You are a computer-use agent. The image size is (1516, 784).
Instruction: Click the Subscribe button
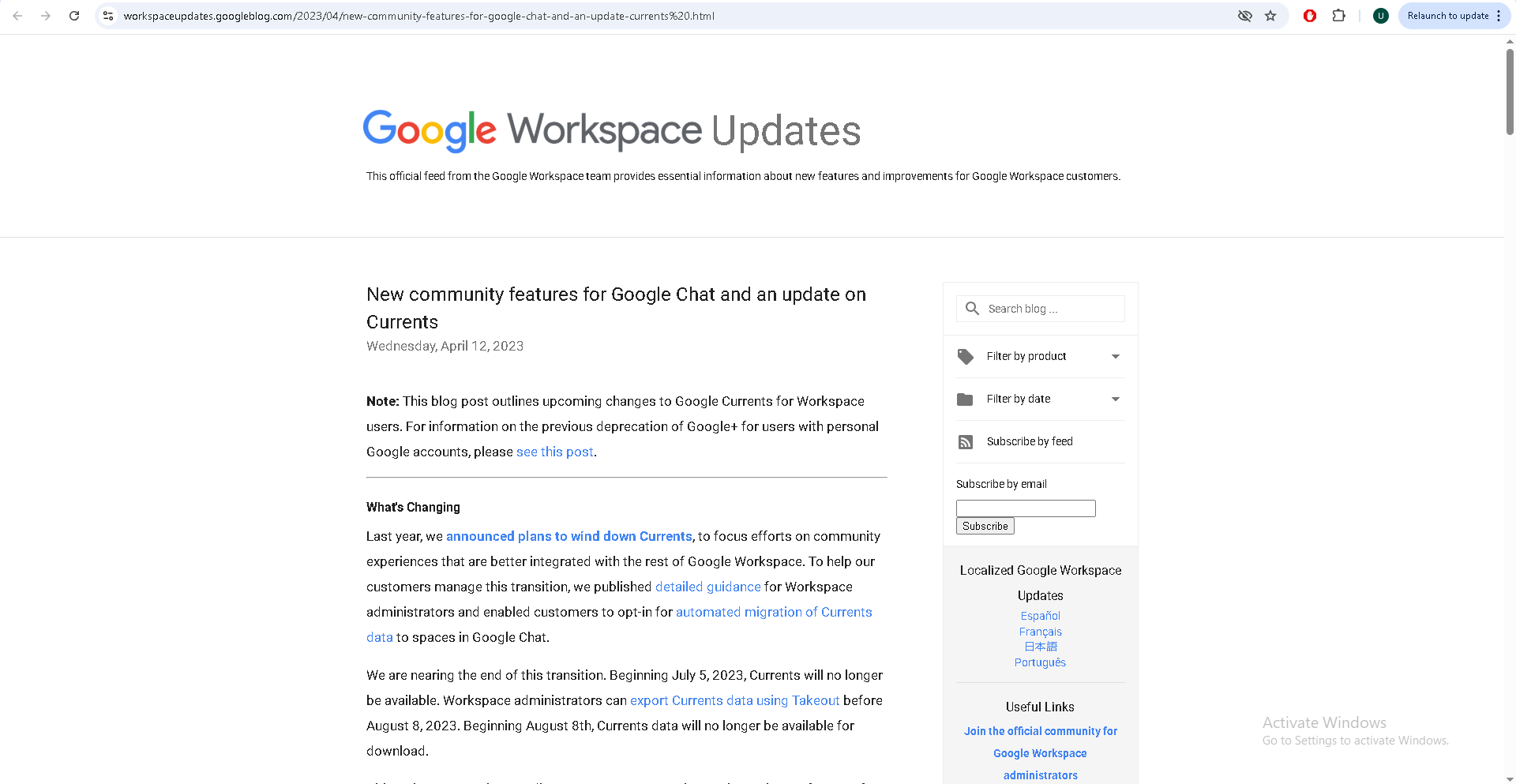pos(985,526)
